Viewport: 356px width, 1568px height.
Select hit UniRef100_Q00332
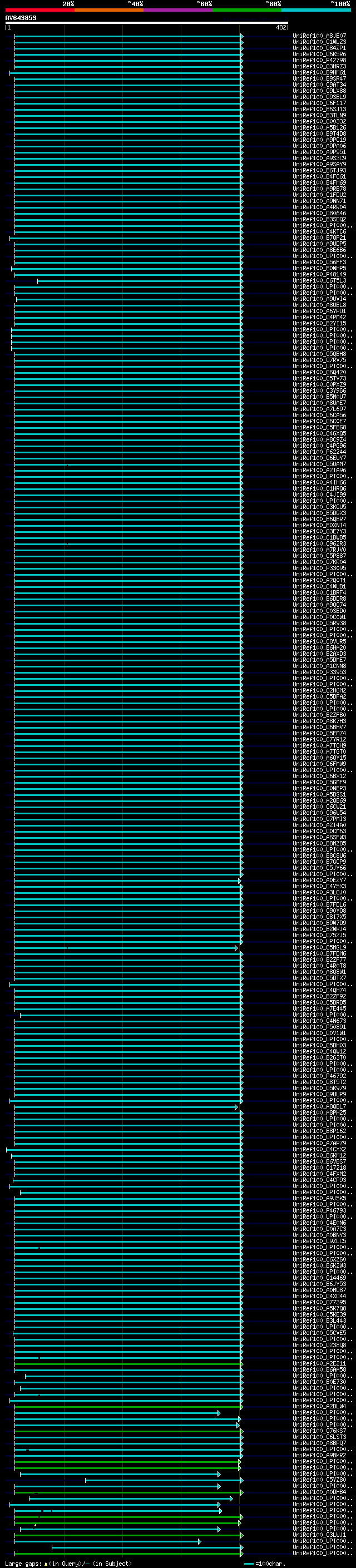point(319,122)
